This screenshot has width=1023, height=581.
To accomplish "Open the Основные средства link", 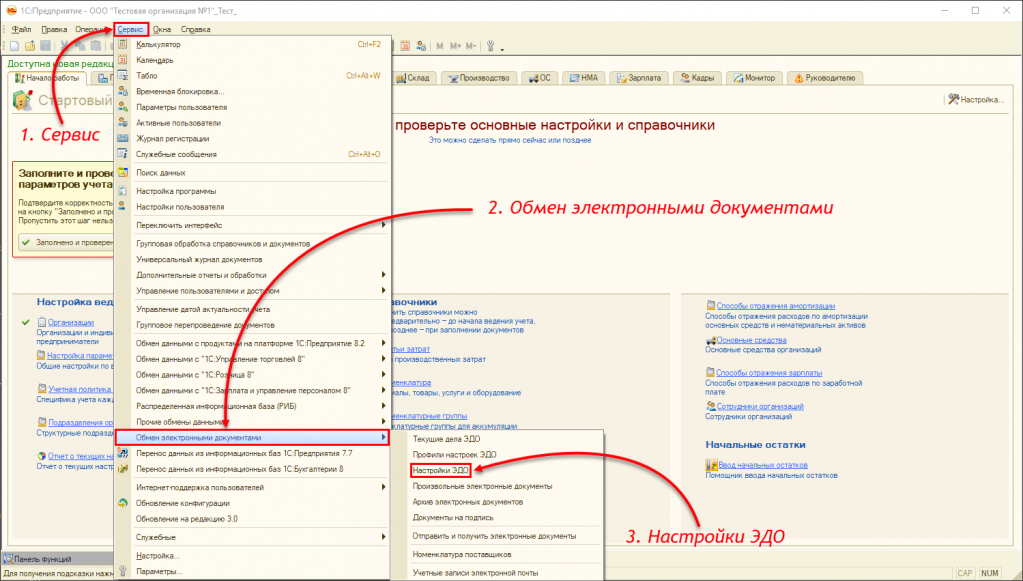I will coord(752,340).
